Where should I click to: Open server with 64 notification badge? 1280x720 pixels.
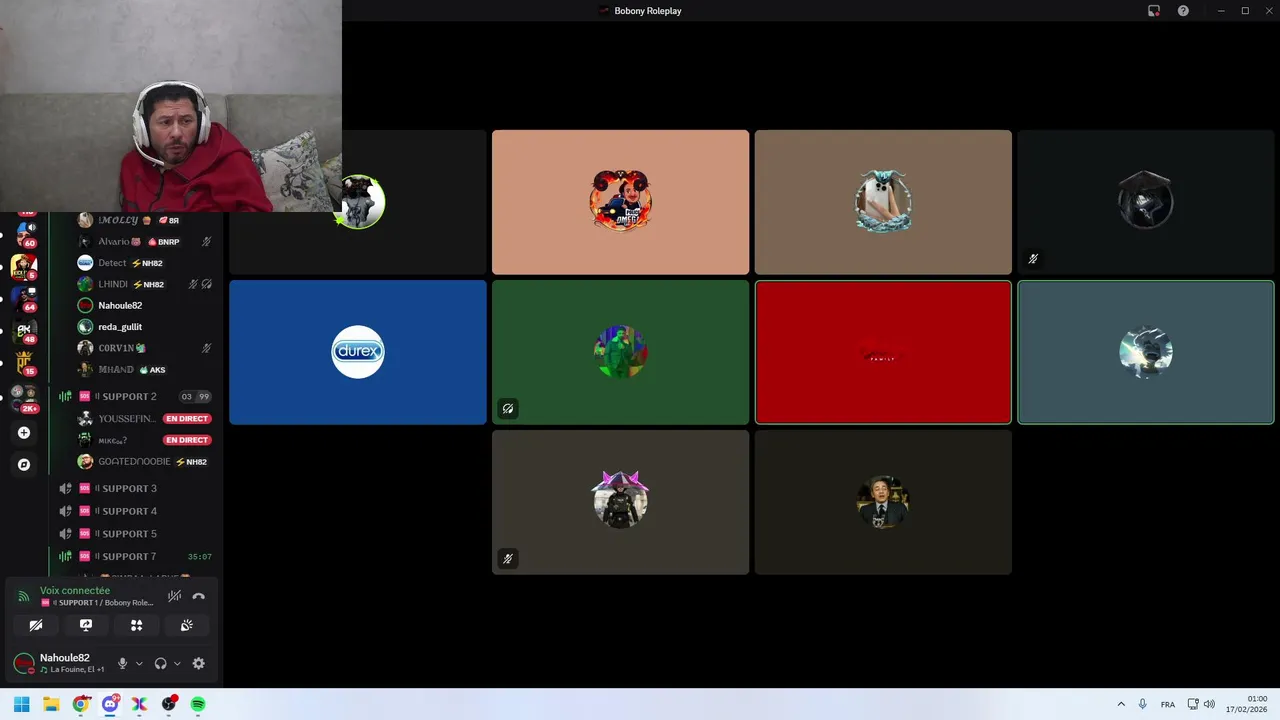pyautogui.click(x=24, y=298)
